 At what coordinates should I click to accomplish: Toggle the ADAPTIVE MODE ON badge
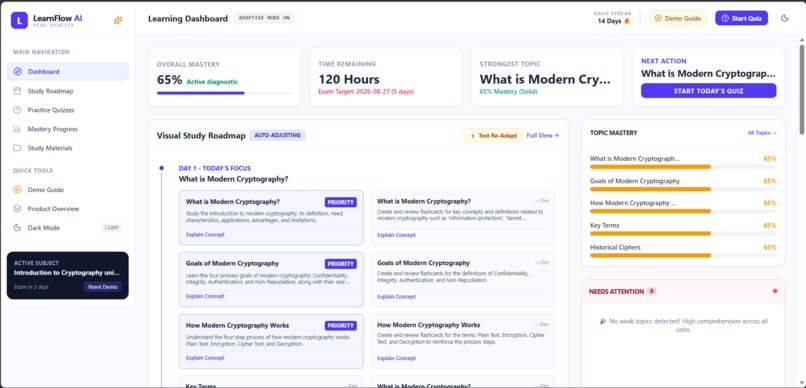(264, 18)
